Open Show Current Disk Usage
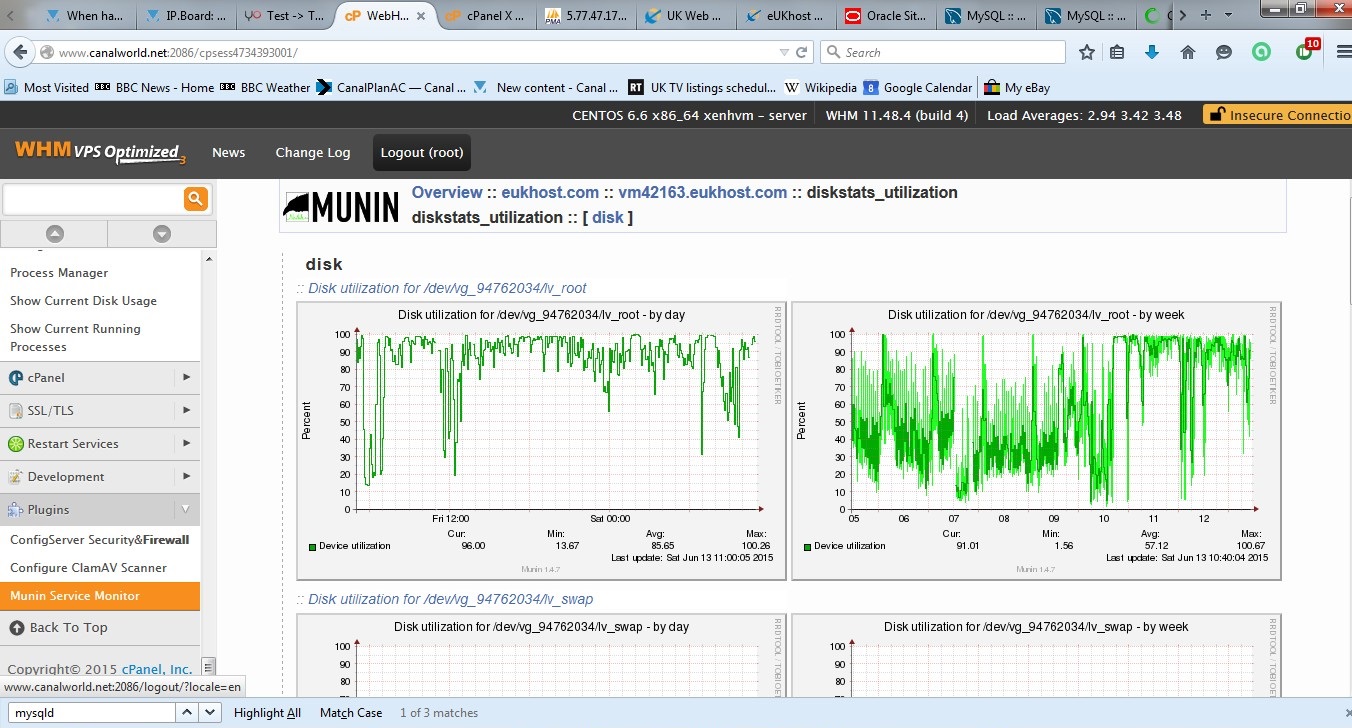The width and height of the screenshot is (1352, 728). click(x=83, y=301)
